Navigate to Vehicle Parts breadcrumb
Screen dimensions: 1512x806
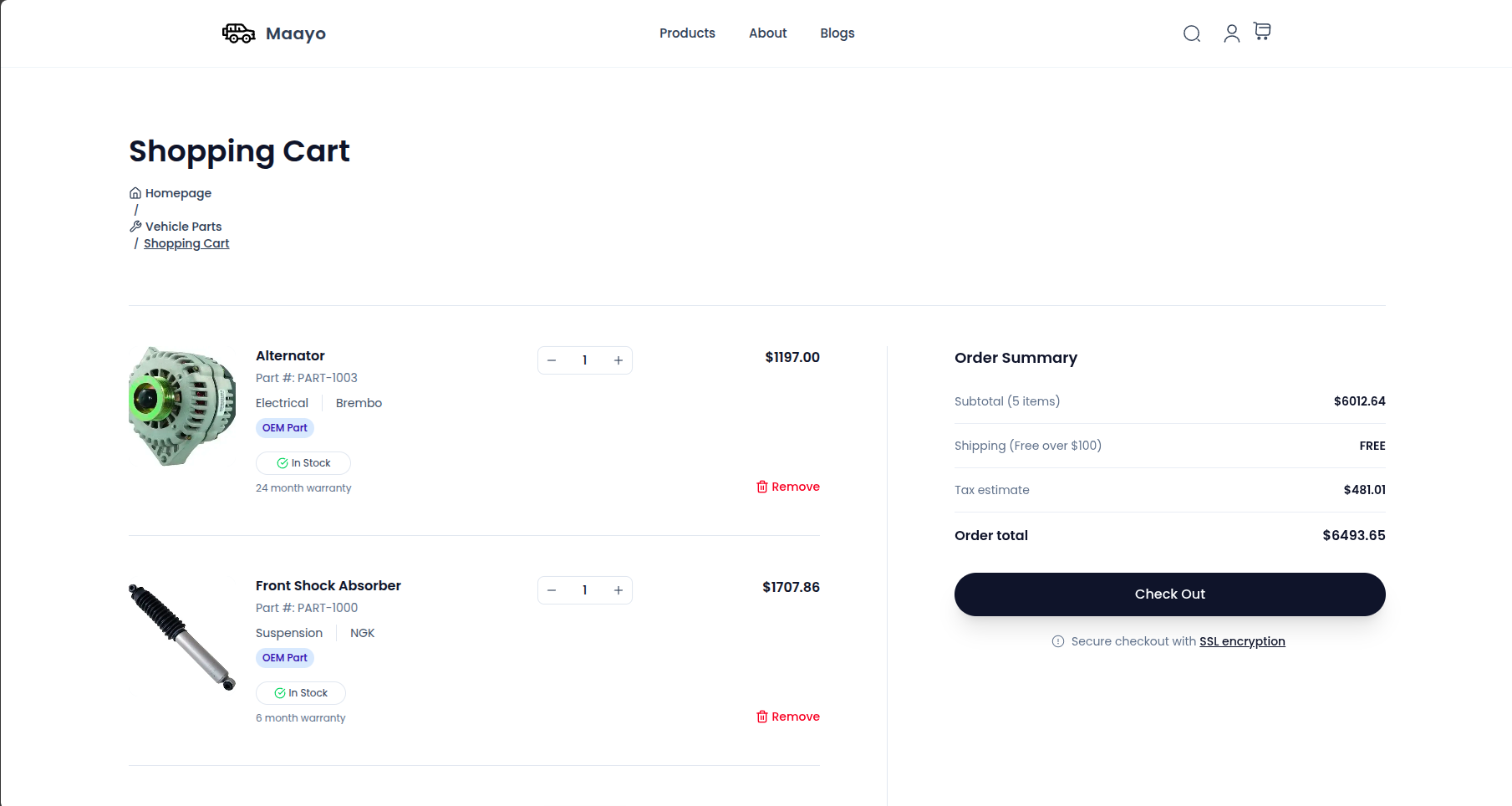coord(183,227)
